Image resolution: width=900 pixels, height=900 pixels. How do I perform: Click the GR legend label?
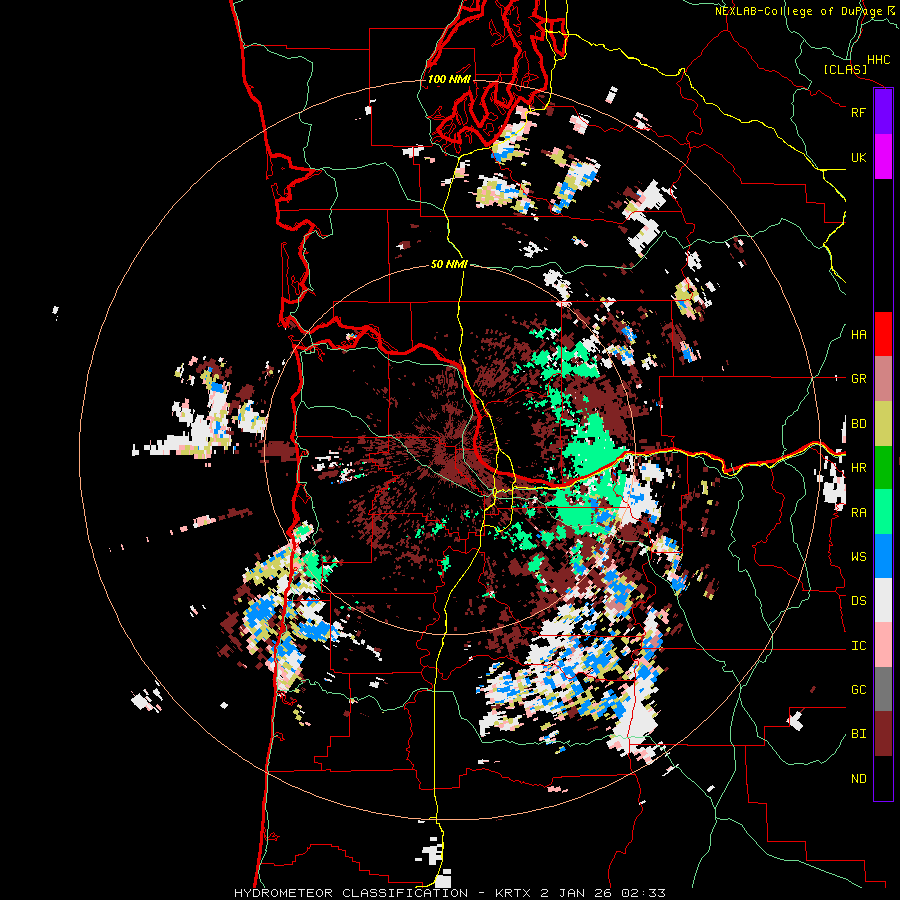point(858,379)
